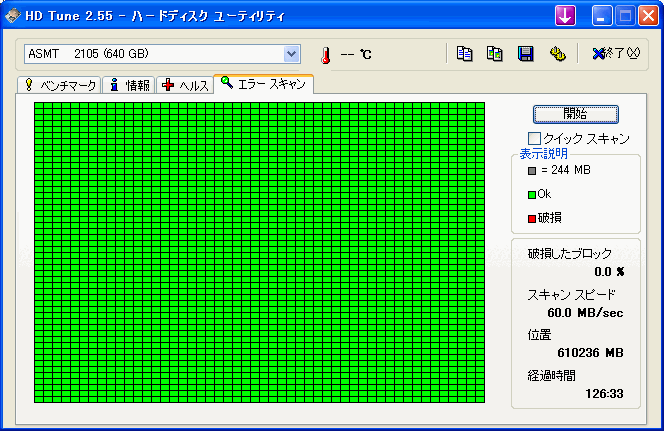This screenshot has width=664, height=431.
Task: Click the copy screenshot icon
Action: [x=495, y=54]
